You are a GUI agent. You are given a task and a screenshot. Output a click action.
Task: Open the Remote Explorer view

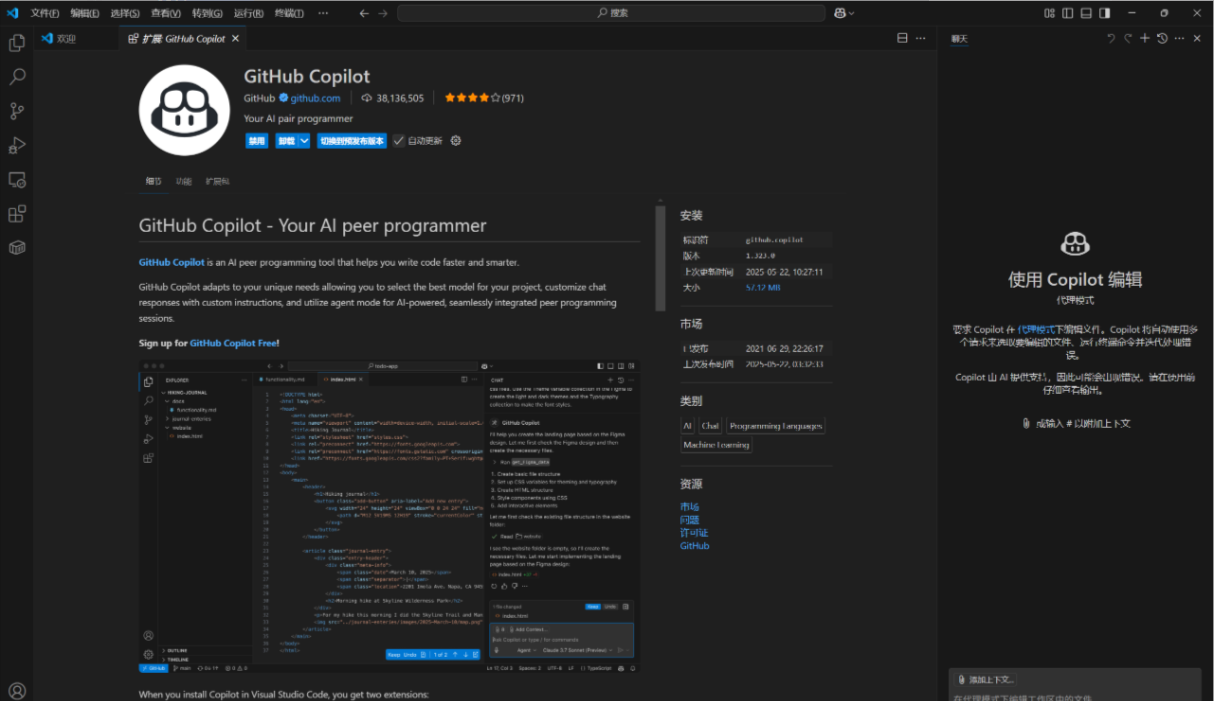coord(17,180)
